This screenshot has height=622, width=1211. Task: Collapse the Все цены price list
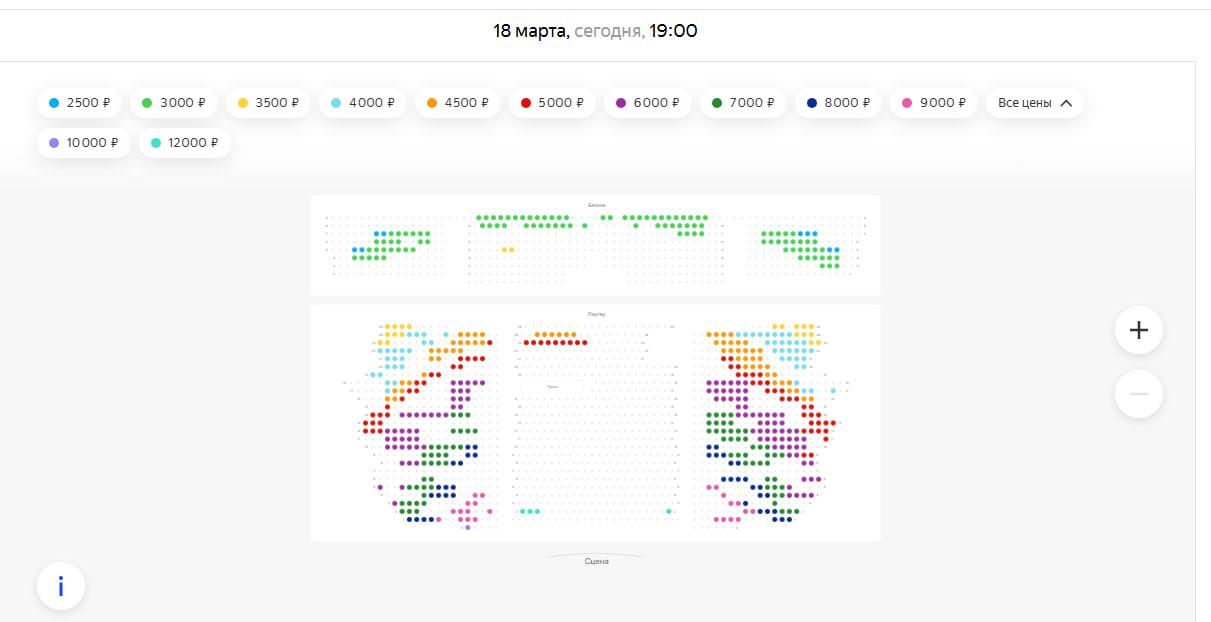(1035, 103)
